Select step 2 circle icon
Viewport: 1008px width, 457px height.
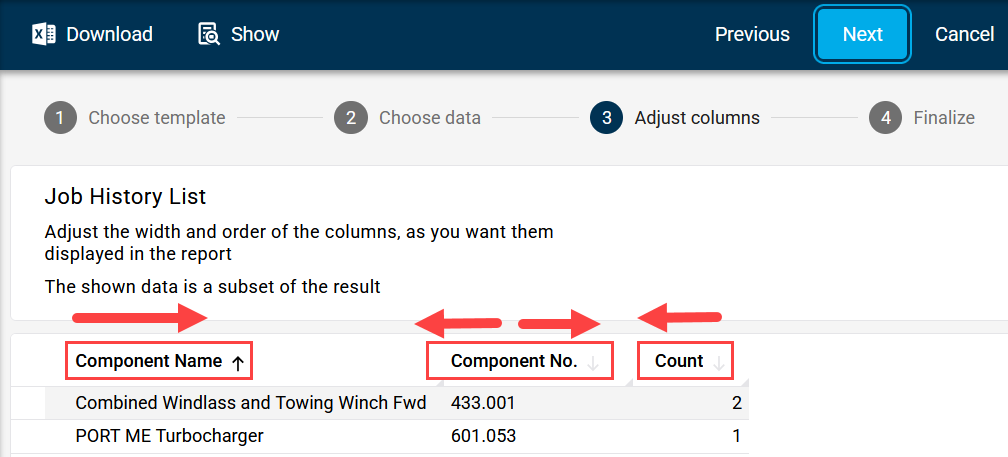(351, 118)
